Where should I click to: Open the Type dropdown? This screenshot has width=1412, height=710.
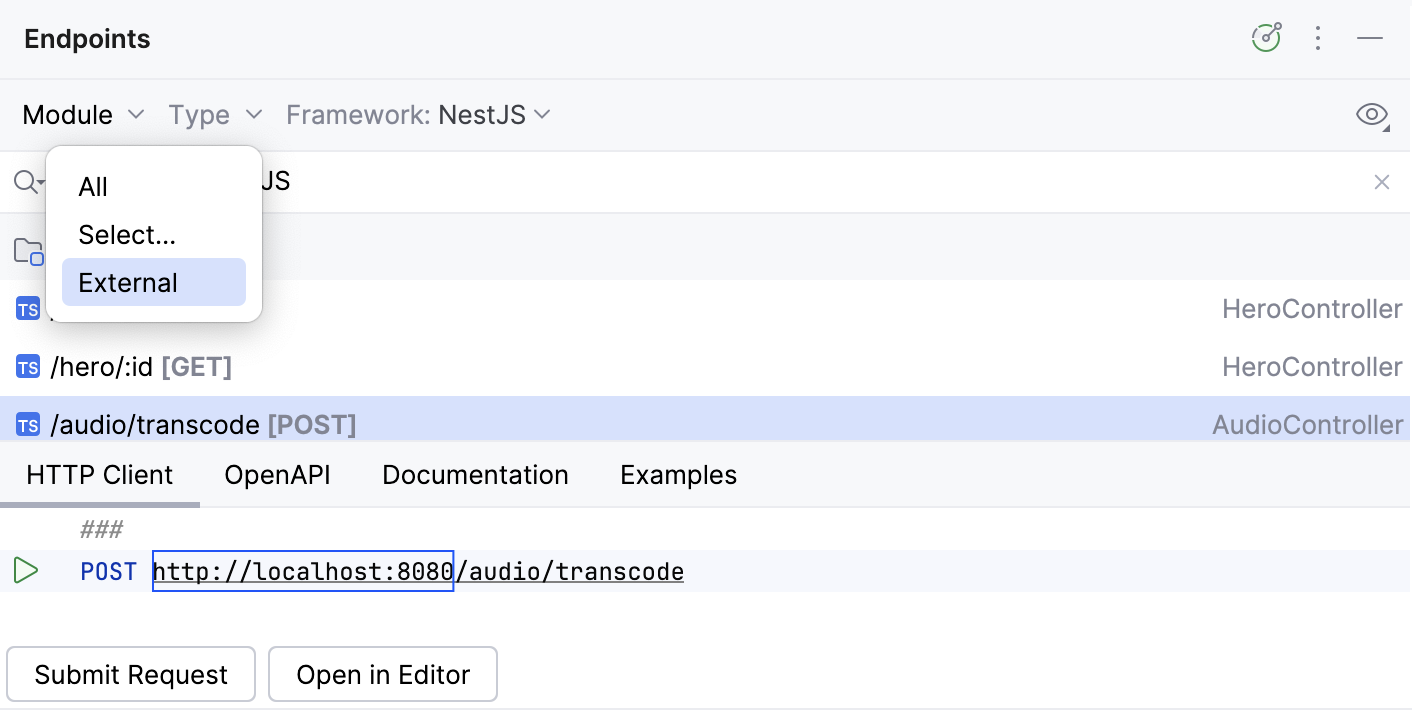(215, 114)
